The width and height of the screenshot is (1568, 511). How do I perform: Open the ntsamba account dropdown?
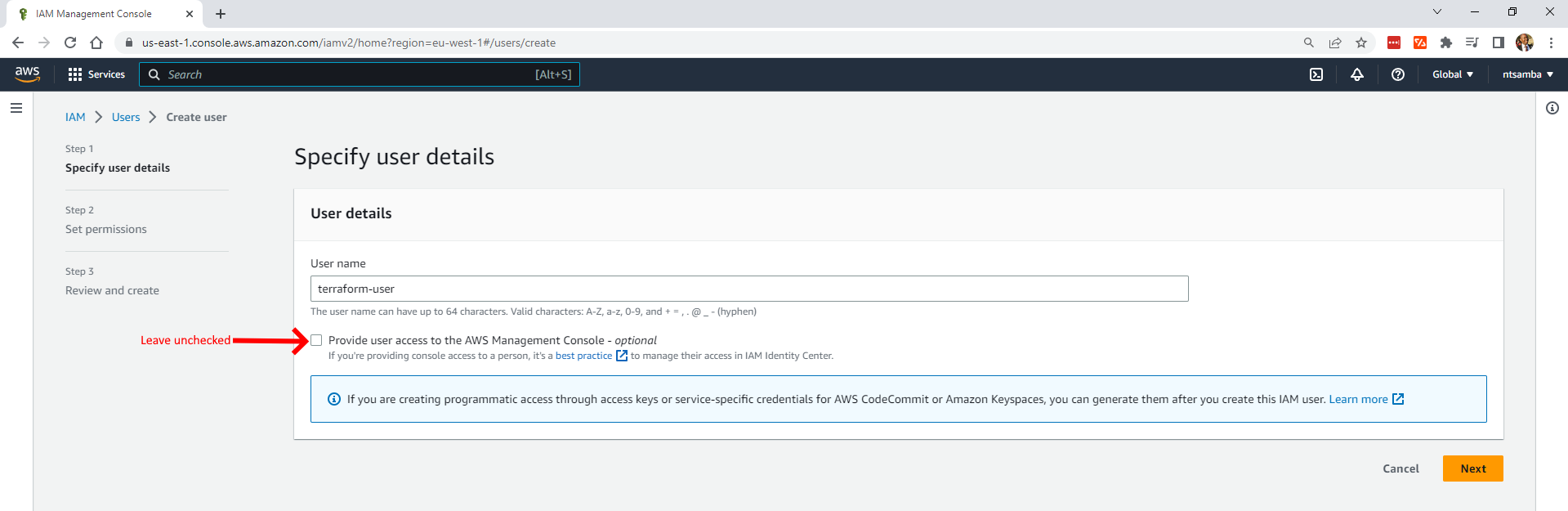pos(1527,74)
